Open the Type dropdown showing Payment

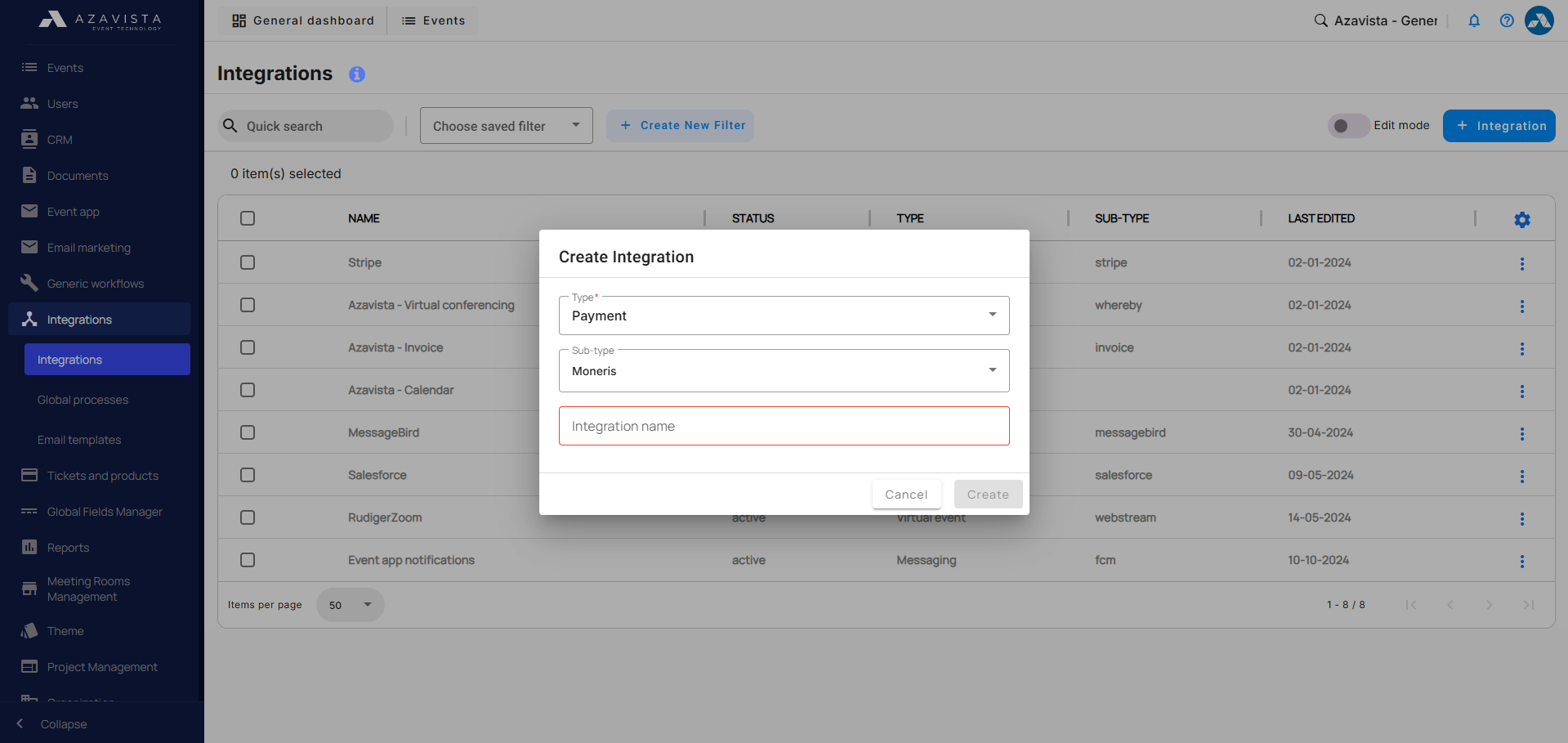click(x=784, y=316)
